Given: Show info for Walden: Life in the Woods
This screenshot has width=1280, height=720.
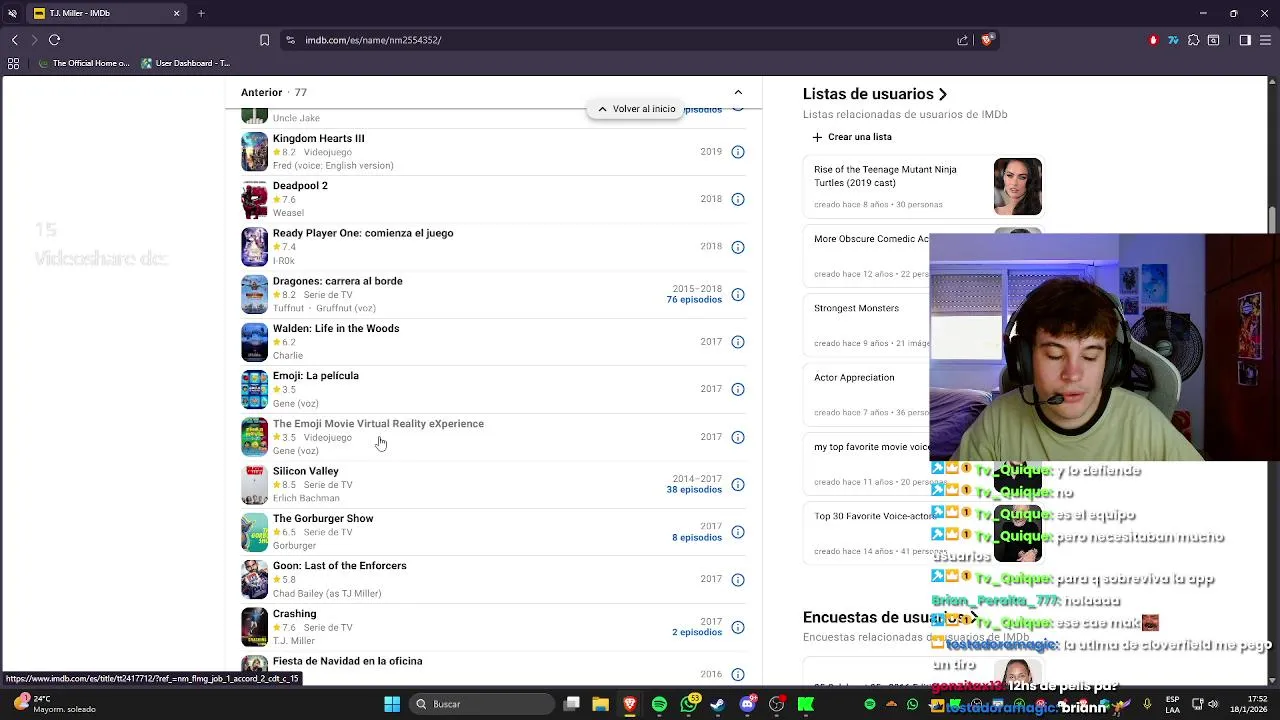Looking at the screenshot, I should point(738,342).
